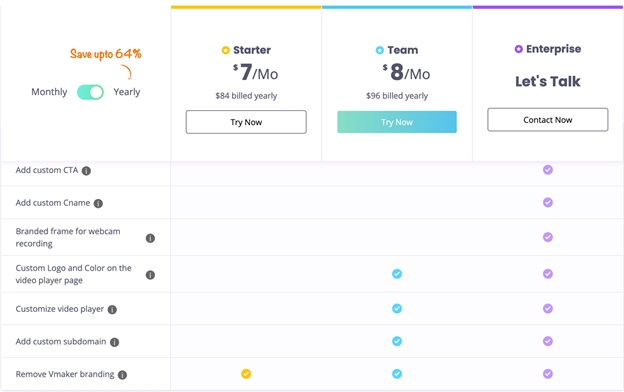Screen dimensions: 624x392
Task: Click yellow checkmark in Starter Remove Vmaker branding
Action: (x=246, y=374)
